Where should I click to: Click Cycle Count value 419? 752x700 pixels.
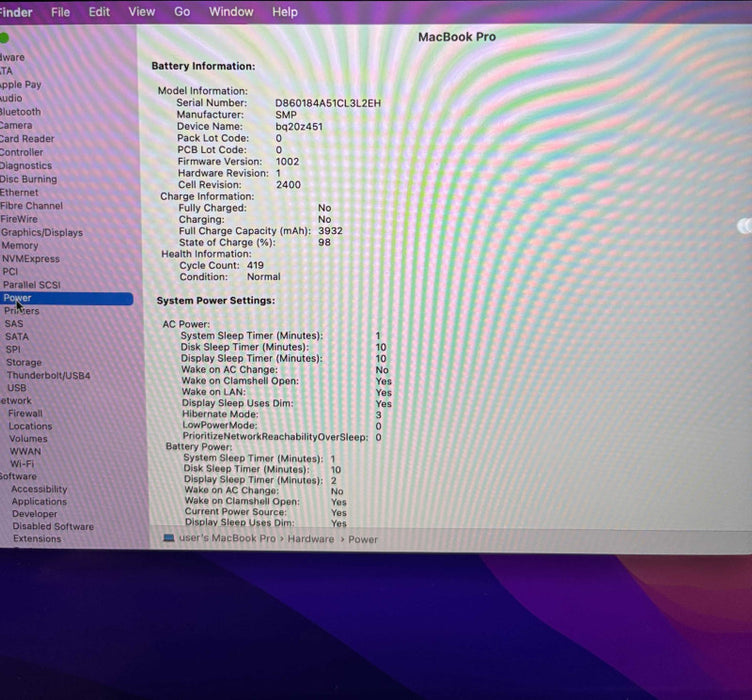[255, 266]
